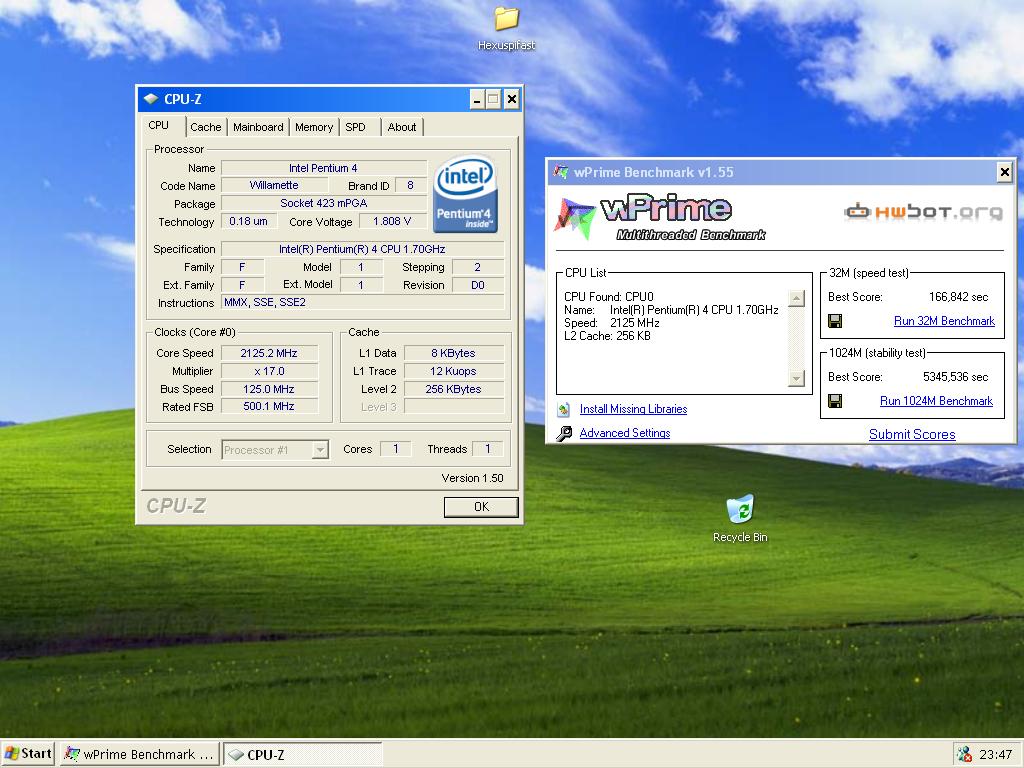Click the Level 2 cache value 256 KBytes

tap(454, 389)
